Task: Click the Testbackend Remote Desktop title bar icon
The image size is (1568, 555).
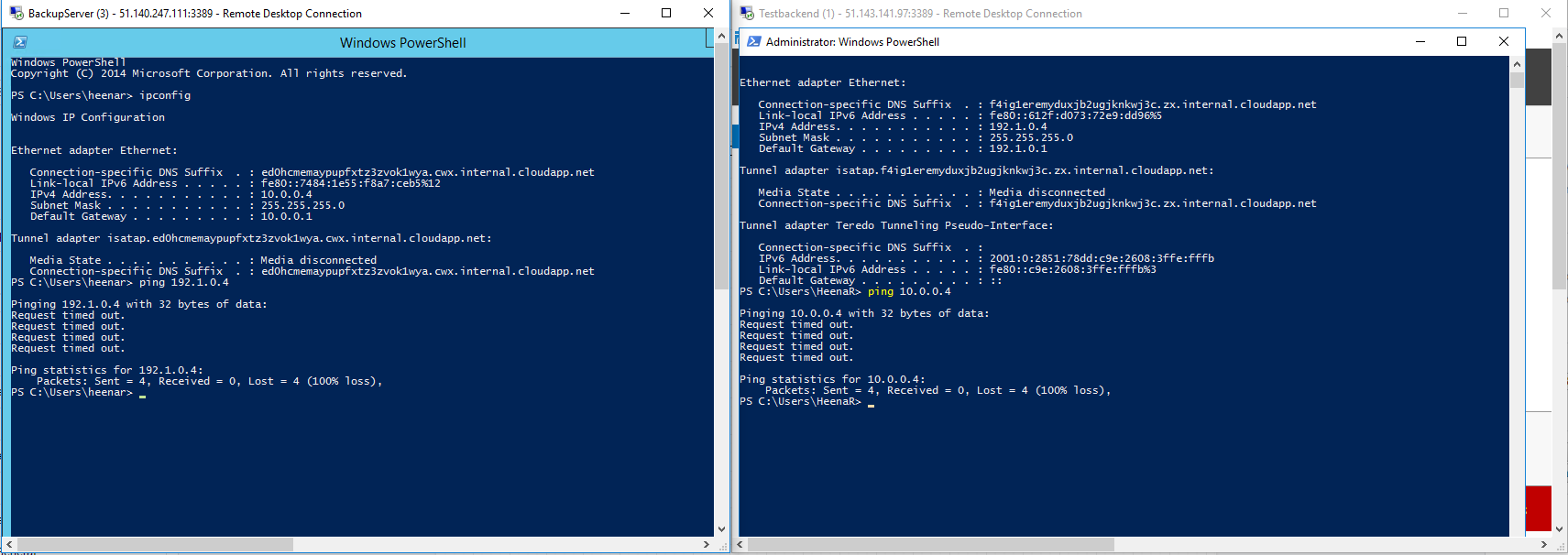Action: [x=747, y=13]
